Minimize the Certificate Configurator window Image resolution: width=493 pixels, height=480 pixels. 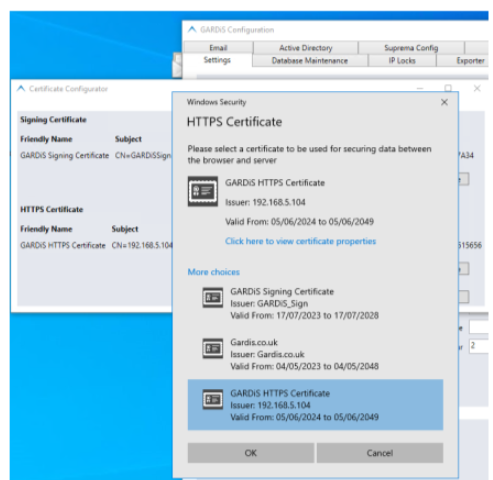420,89
